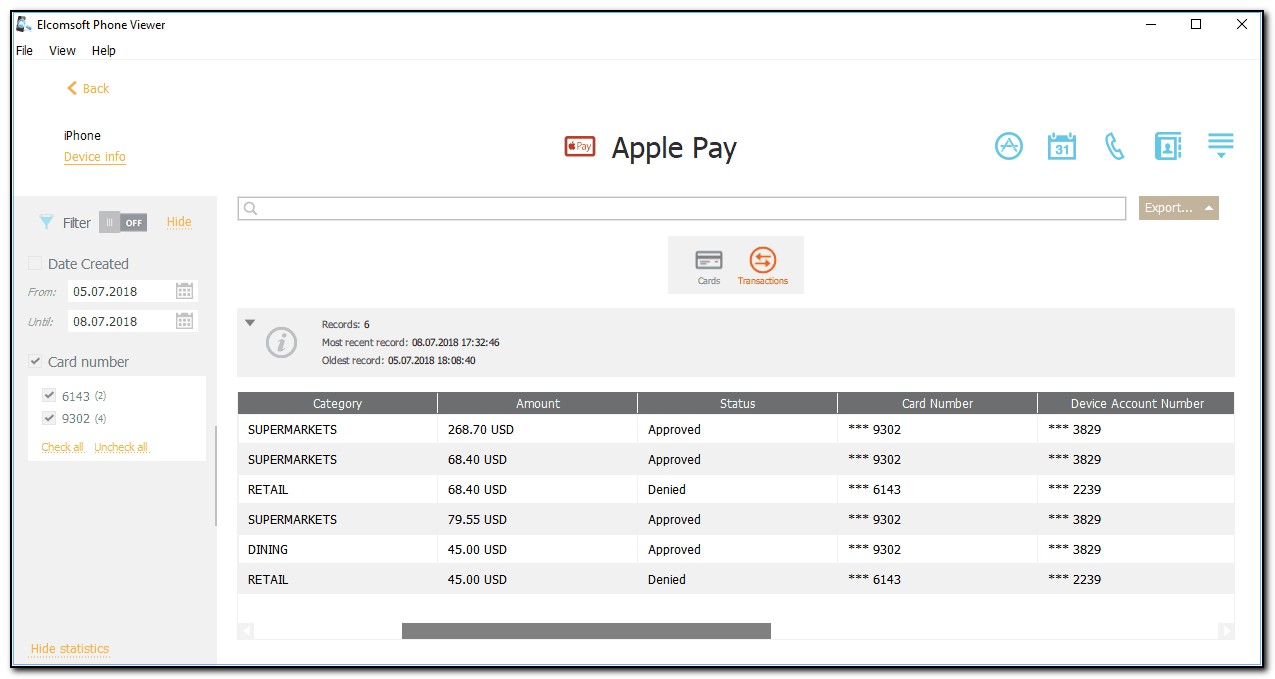This screenshot has height=679, width=1275.
Task: Collapse the records info panel arrow
Action: tap(250, 323)
